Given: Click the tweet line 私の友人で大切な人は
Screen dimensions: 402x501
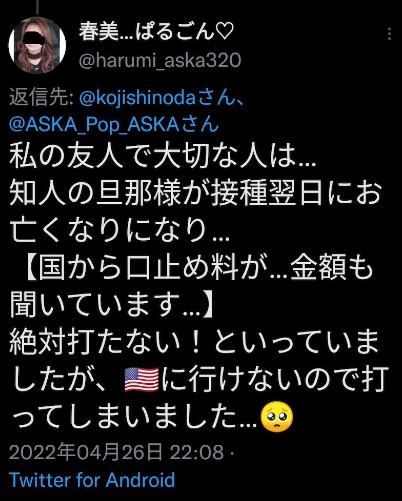Looking at the screenshot, I should [x=163, y=156].
